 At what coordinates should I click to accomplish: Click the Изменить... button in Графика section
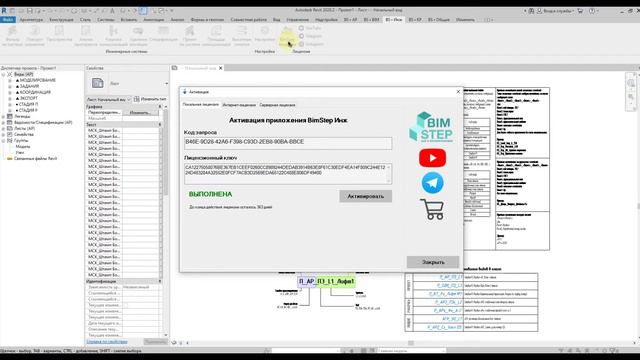pyautogui.click(x=140, y=113)
